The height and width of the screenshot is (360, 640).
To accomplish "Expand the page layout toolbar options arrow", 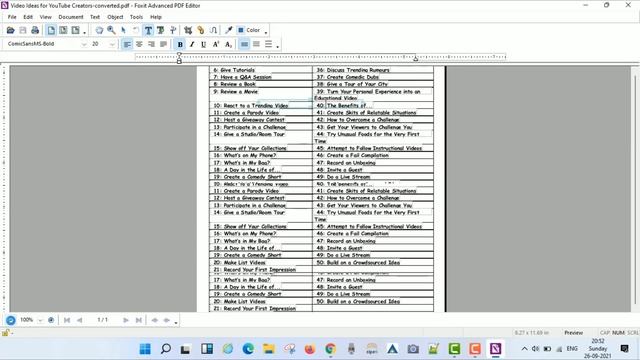I will (x=84, y=32).
